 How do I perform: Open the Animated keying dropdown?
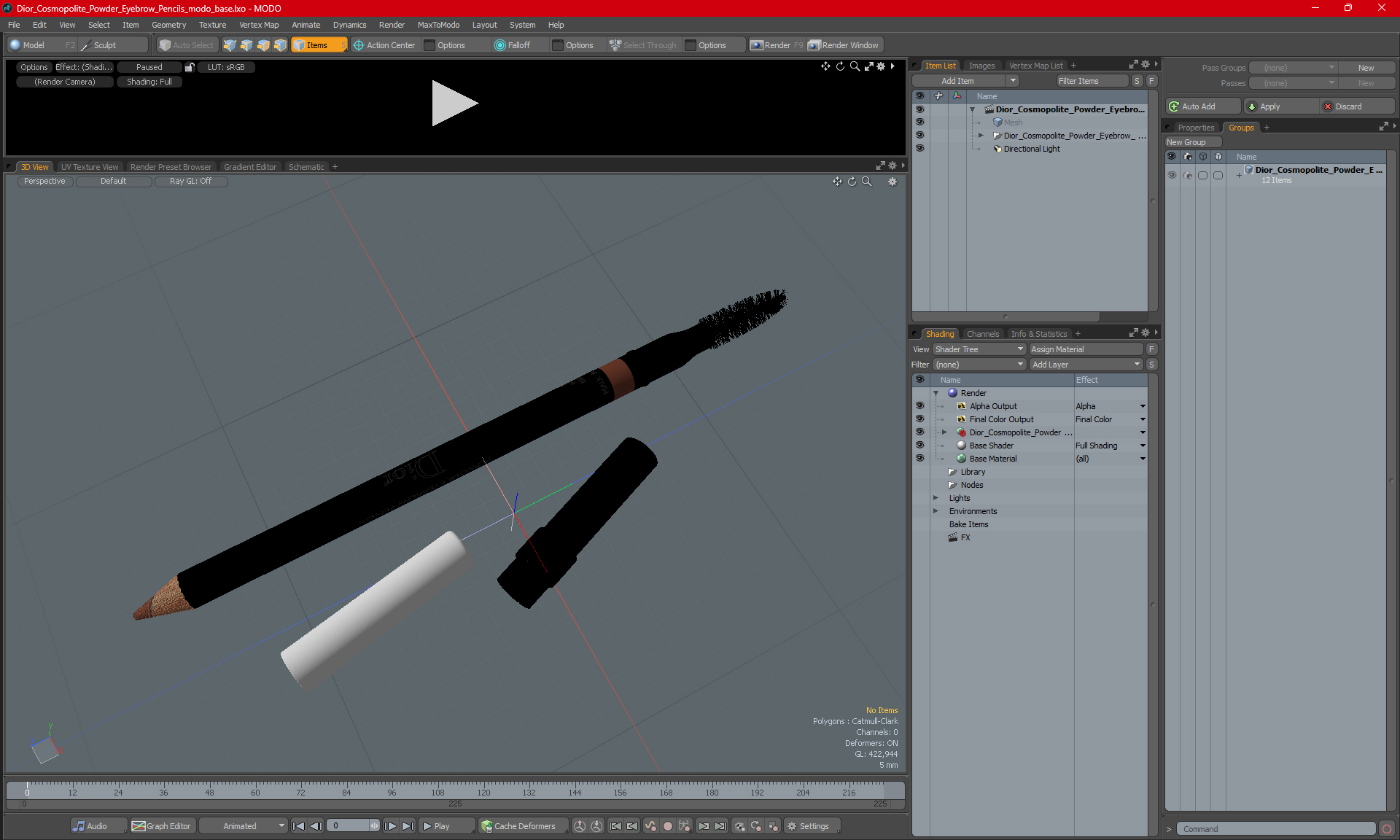coord(244,826)
